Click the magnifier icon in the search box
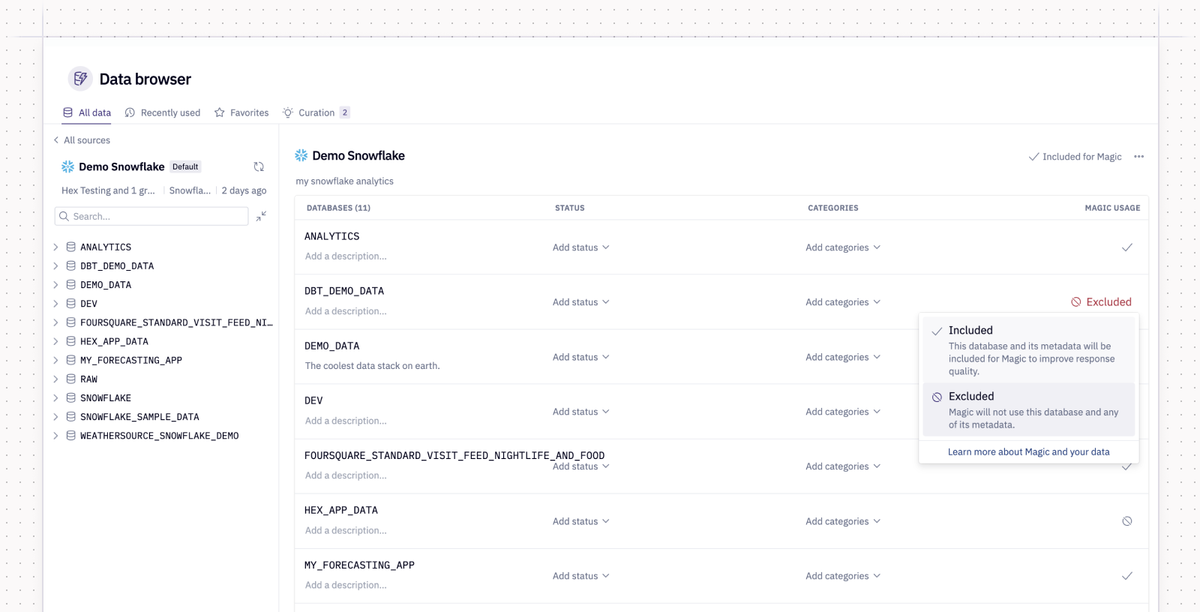Viewport: 1200px width, 612px height. 64,216
